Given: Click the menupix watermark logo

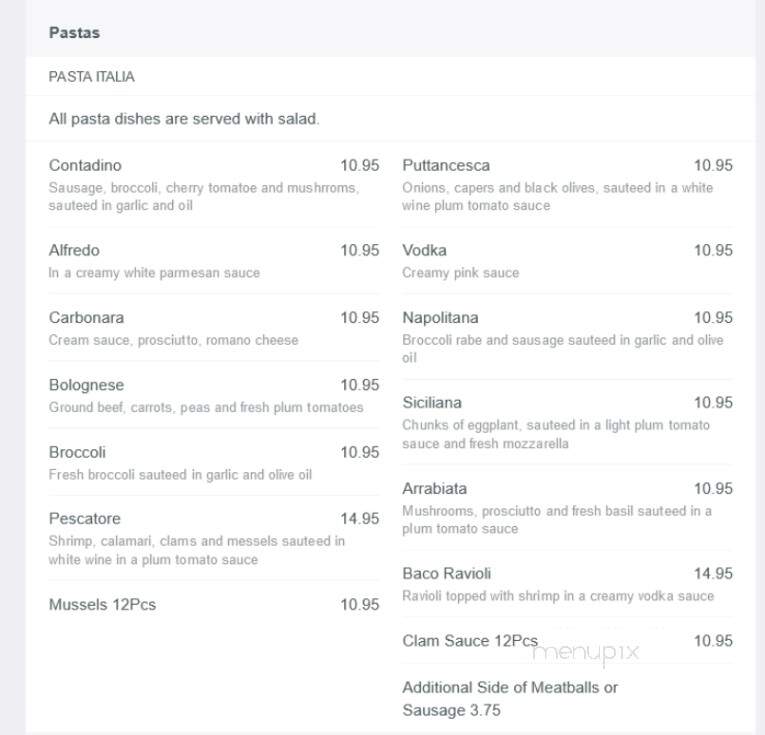Looking at the screenshot, I should coord(585,653).
